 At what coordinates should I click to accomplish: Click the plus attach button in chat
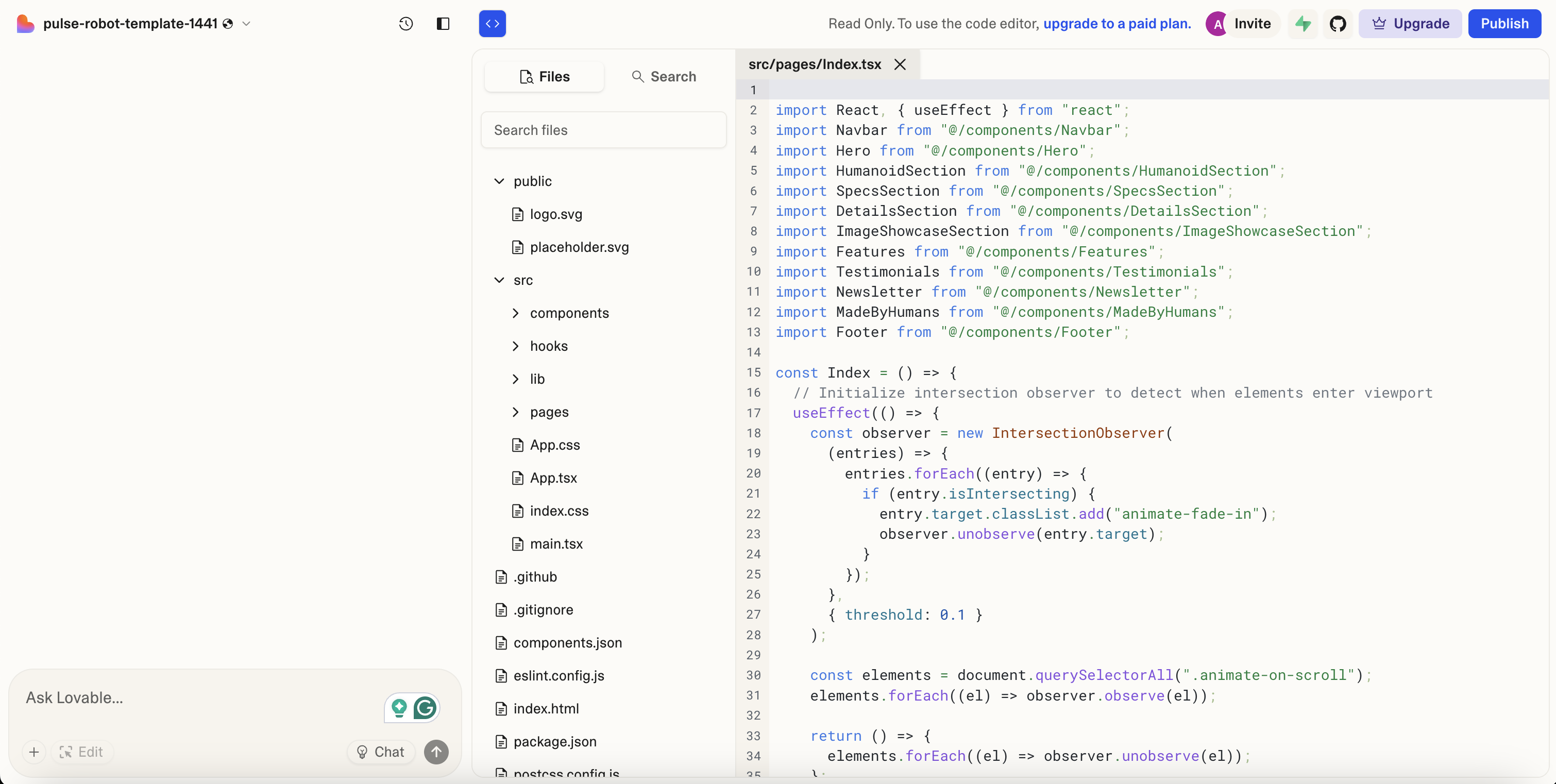[x=34, y=752]
